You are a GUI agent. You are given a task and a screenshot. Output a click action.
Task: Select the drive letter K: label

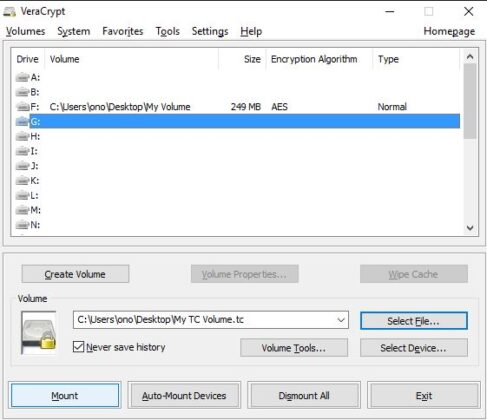click(x=35, y=181)
